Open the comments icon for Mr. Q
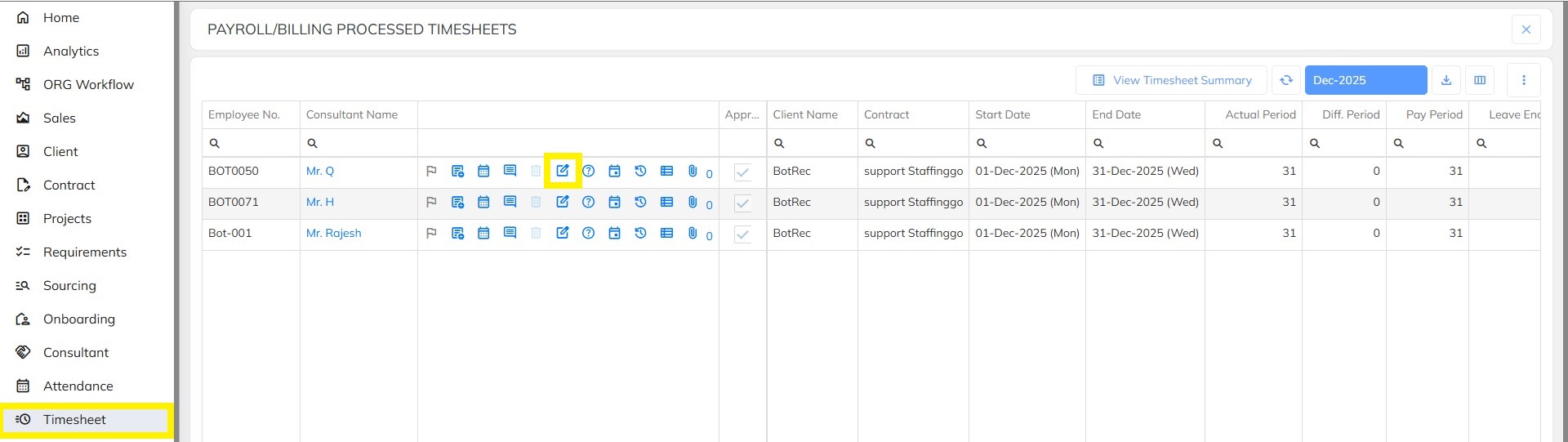1568x442 pixels. [510, 171]
